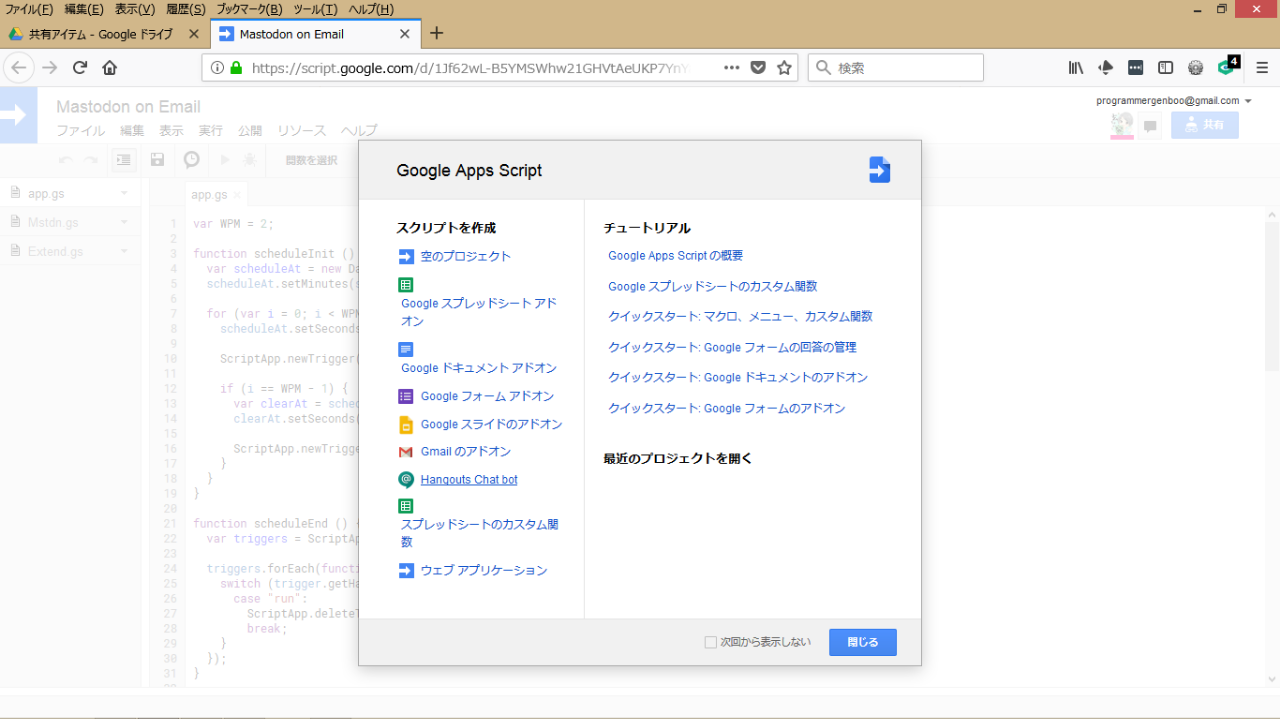
Task: Bookmark this page with star icon
Action: 785,68
